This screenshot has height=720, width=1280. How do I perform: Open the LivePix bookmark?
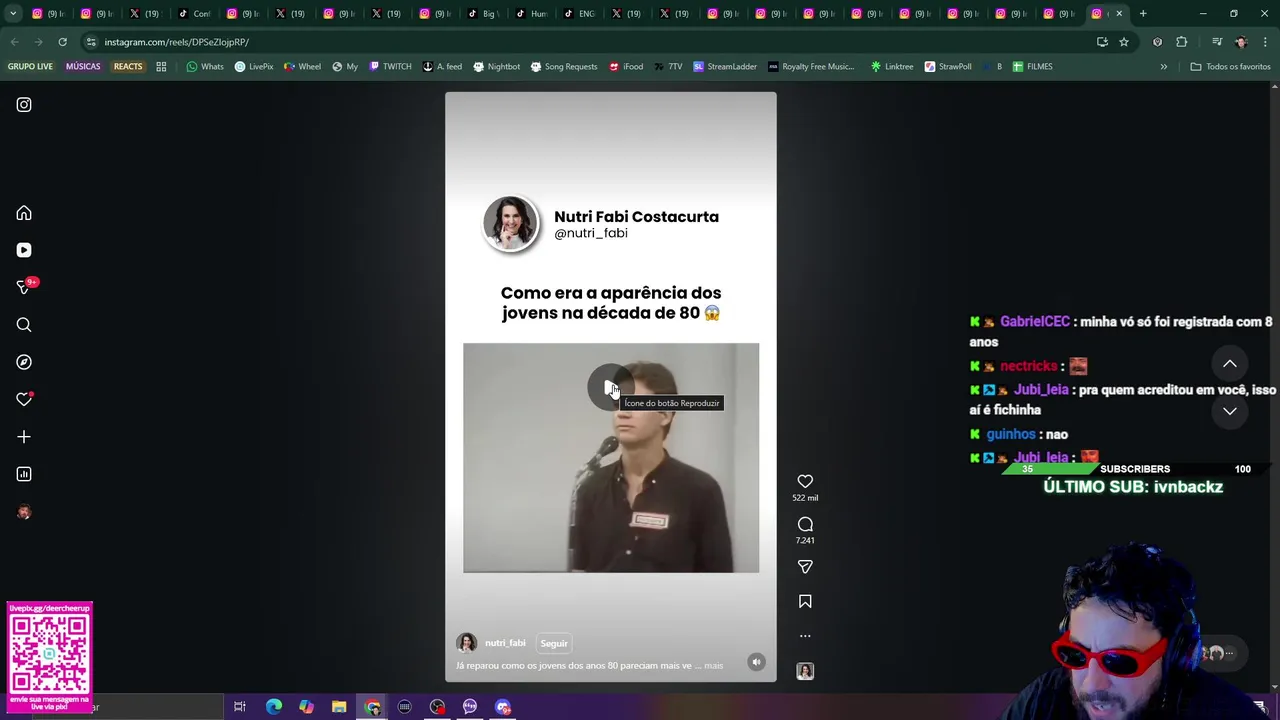coord(254,67)
